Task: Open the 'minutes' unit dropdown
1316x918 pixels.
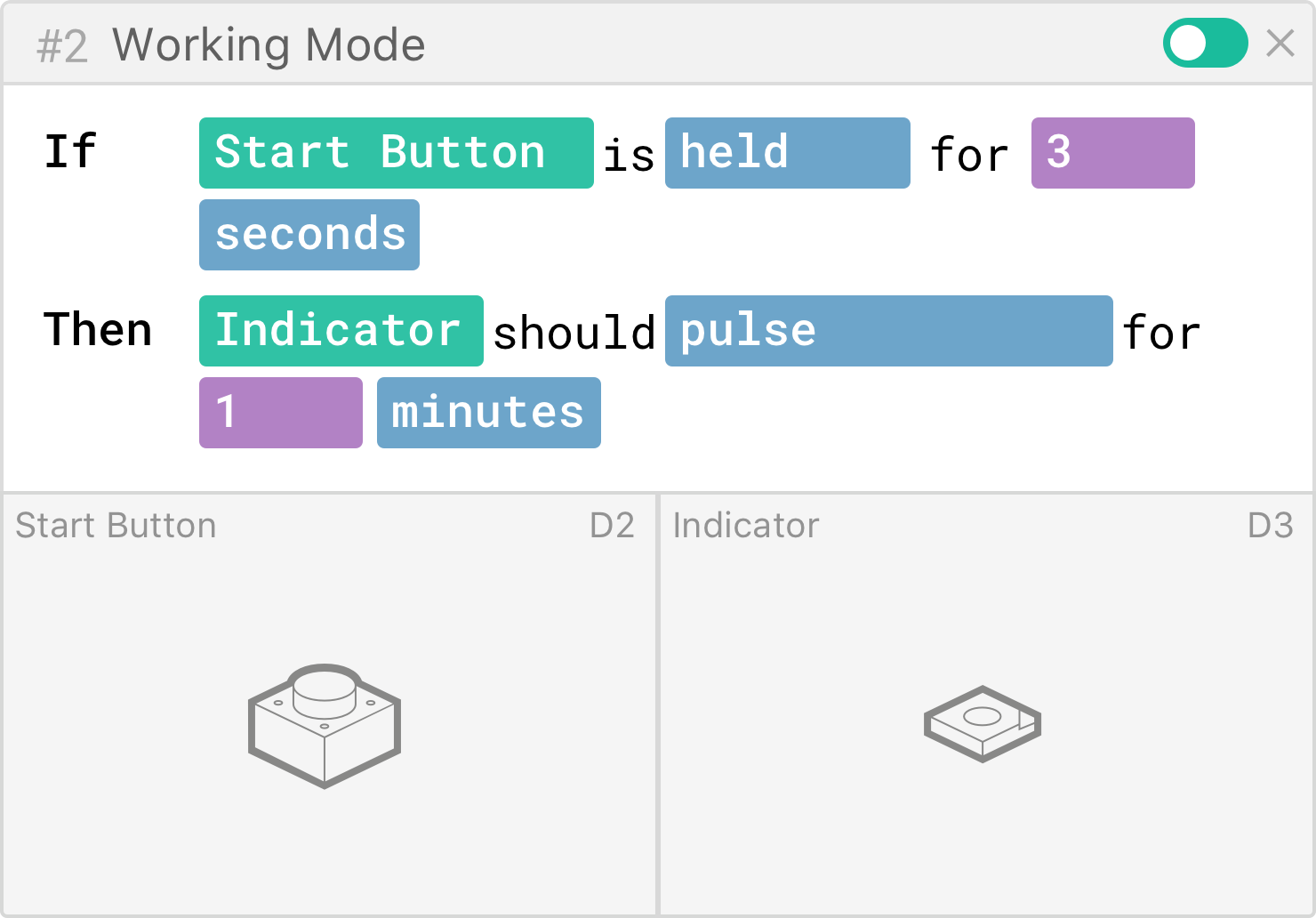Action: [488, 413]
